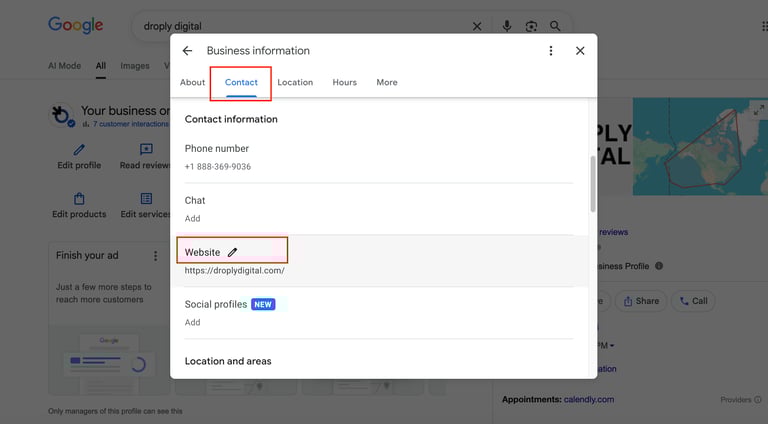Open the calendly.com appointments link
This screenshot has height=424, width=768.
(589, 400)
